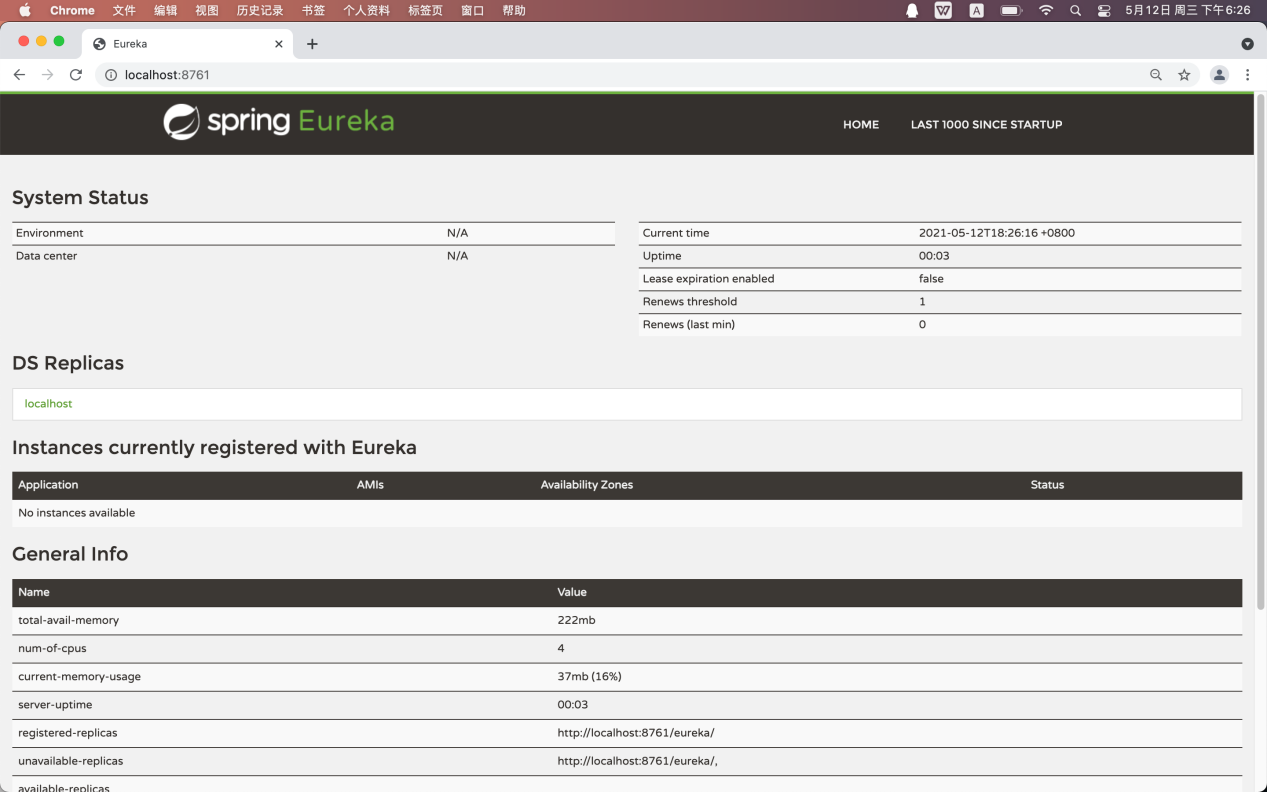Open the 历史记录 menu
This screenshot has height=792, width=1267.
(260, 10)
